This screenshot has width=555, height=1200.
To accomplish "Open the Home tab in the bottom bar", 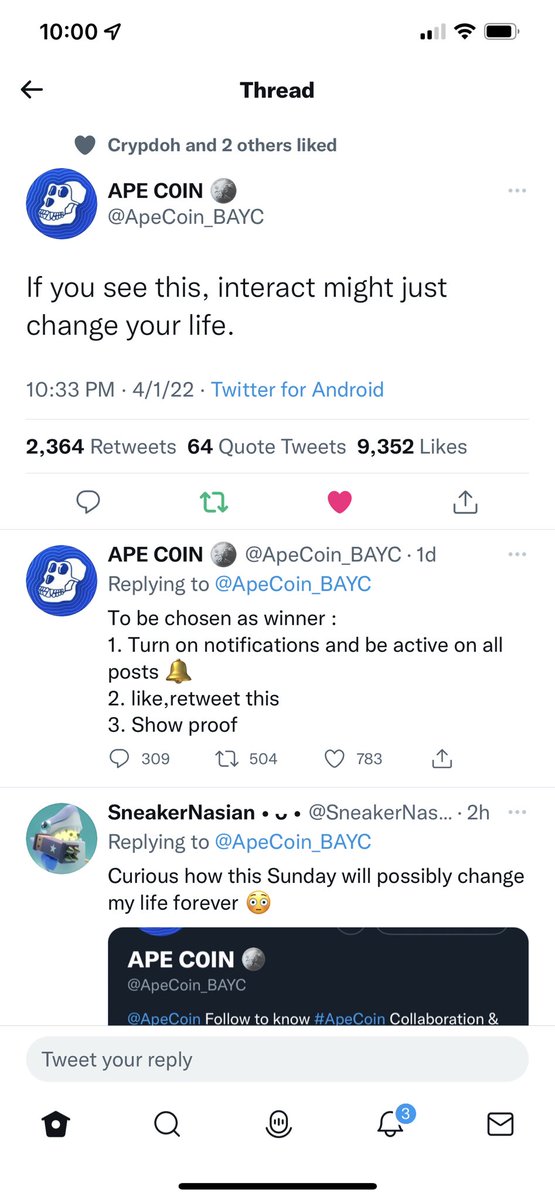I will point(56,1125).
